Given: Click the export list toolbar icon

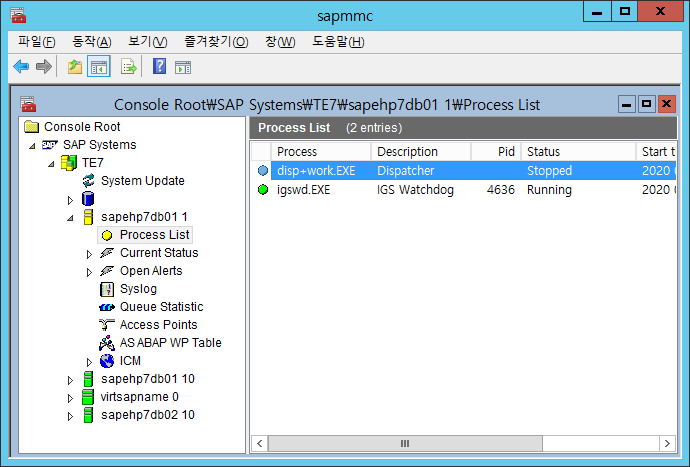Looking at the screenshot, I should pos(128,67).
